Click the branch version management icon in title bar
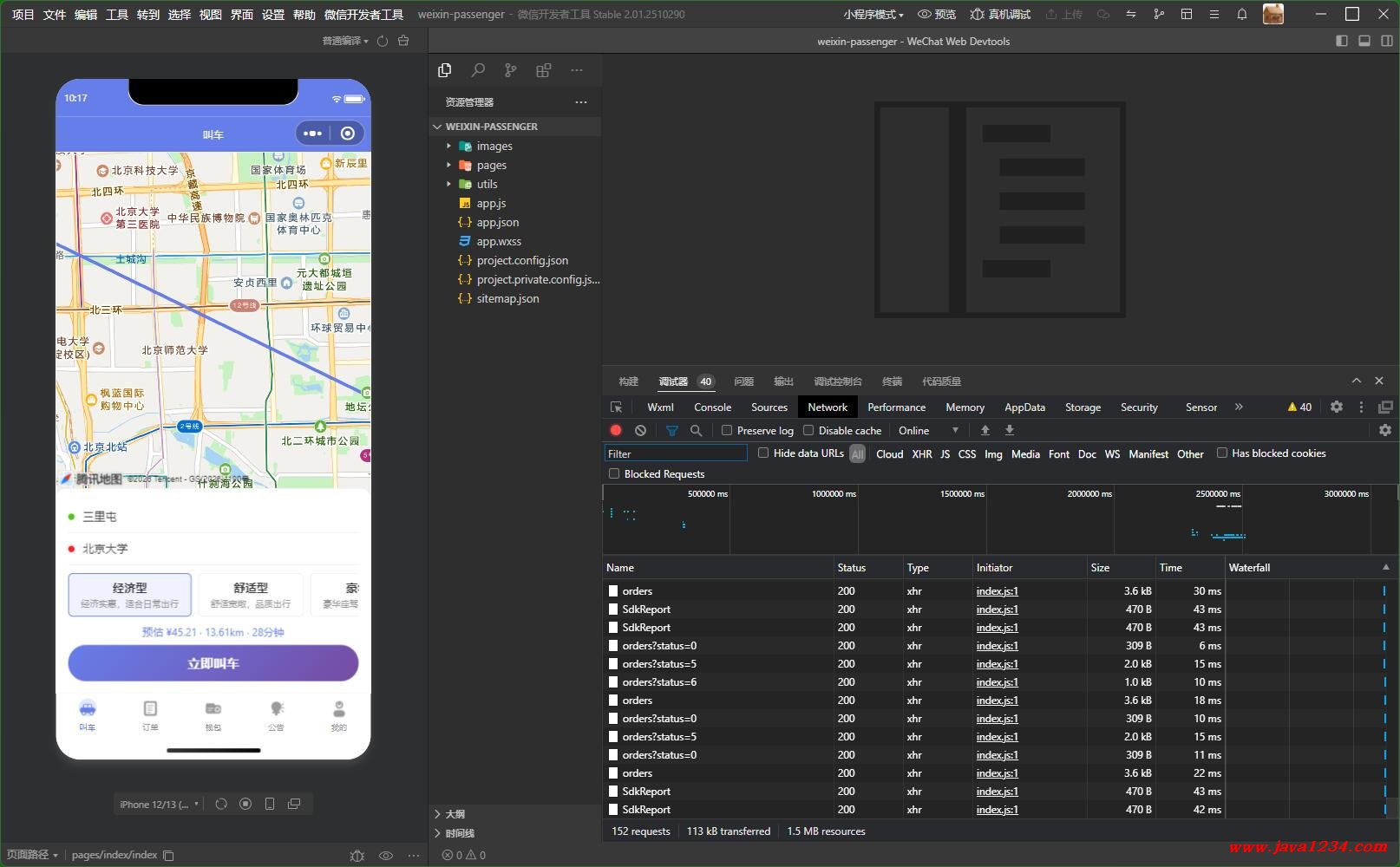1400x867 pixels. (x=1159, y=14)
